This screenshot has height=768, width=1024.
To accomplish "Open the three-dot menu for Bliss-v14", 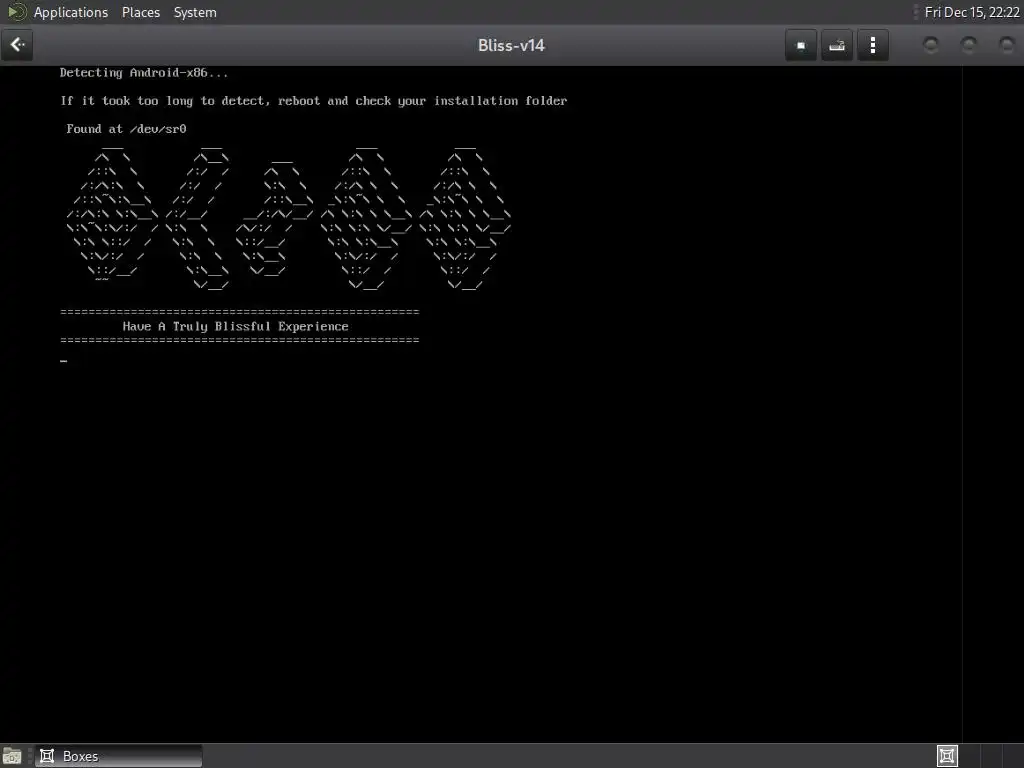I will 872,45.
